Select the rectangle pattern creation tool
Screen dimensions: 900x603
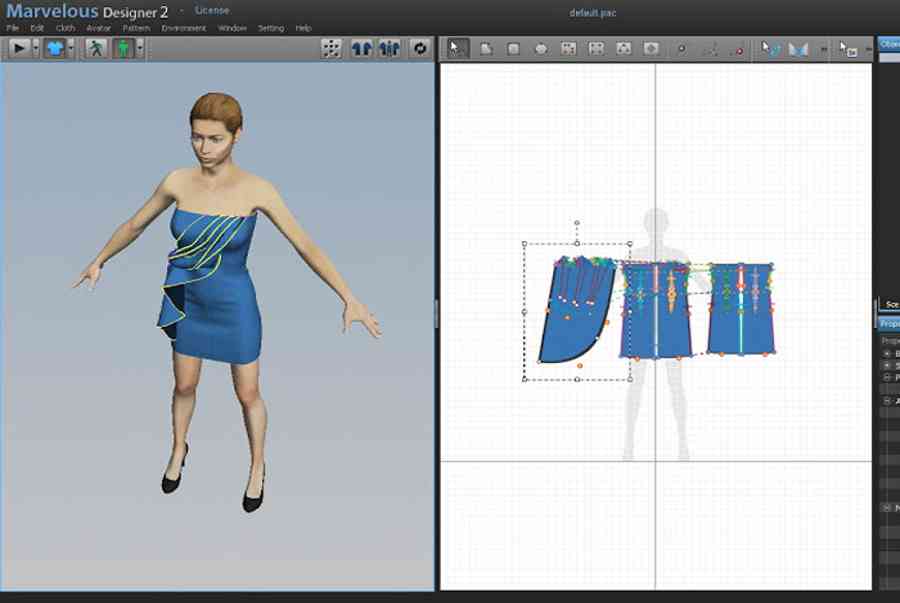514,49
